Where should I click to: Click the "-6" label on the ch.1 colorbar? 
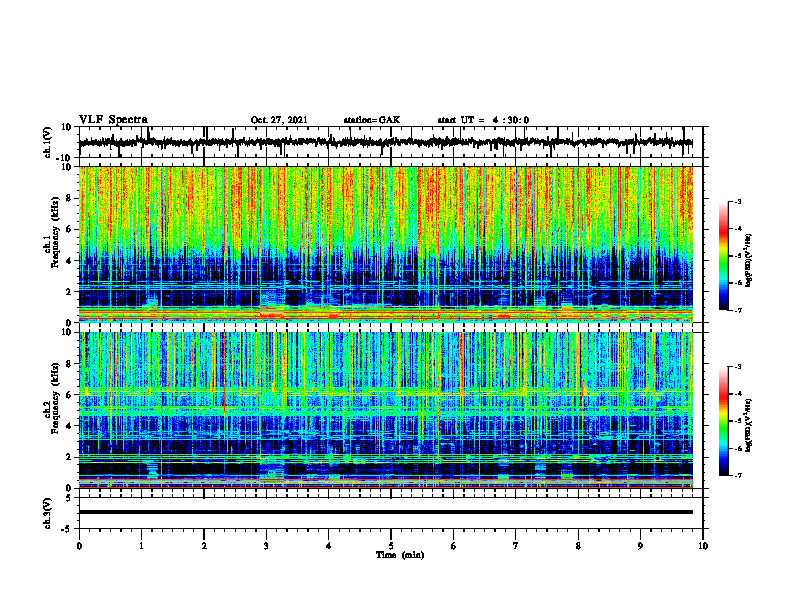click(738, 283)
